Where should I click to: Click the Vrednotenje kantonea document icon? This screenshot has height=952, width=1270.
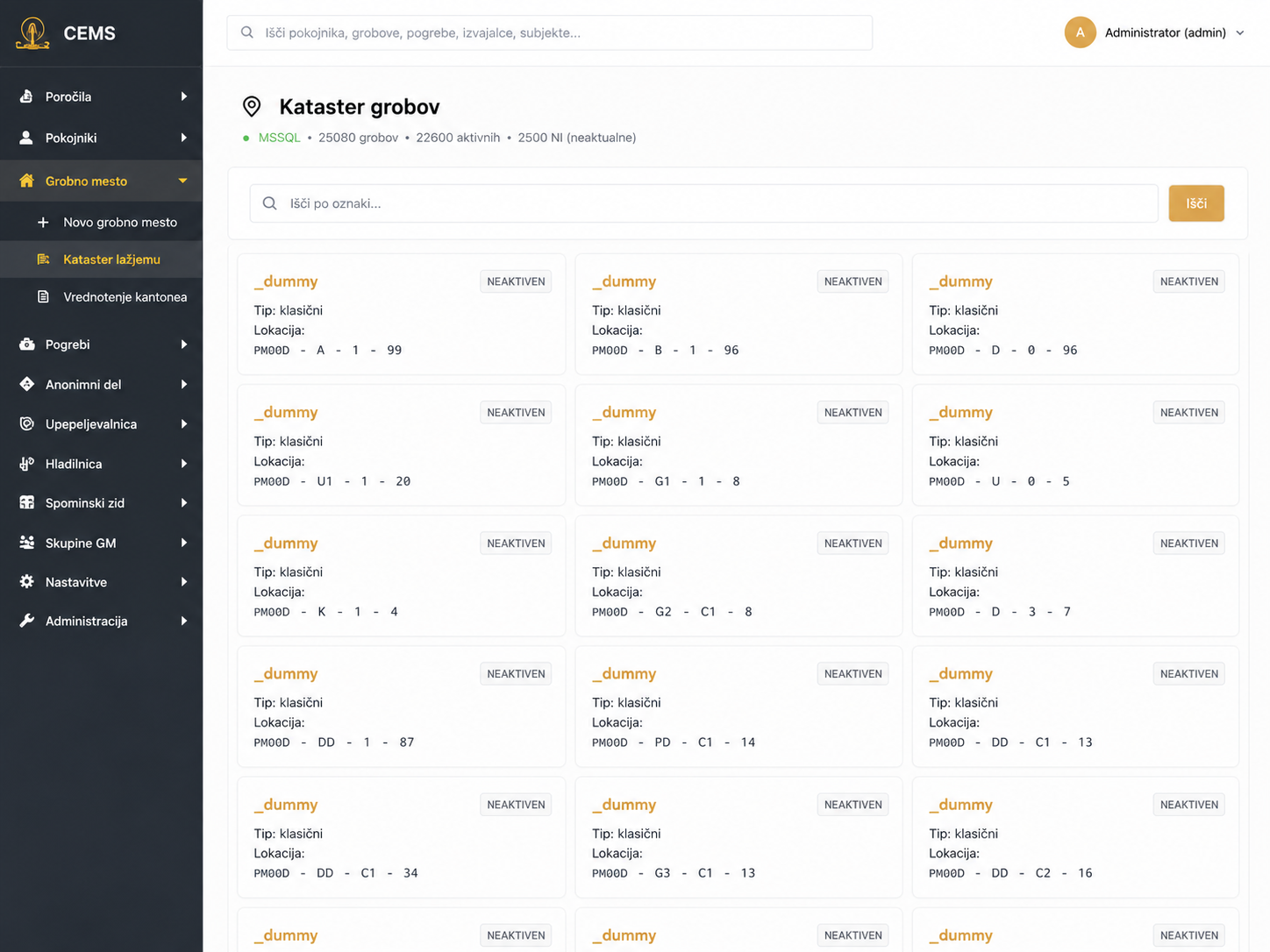point(43,297)
